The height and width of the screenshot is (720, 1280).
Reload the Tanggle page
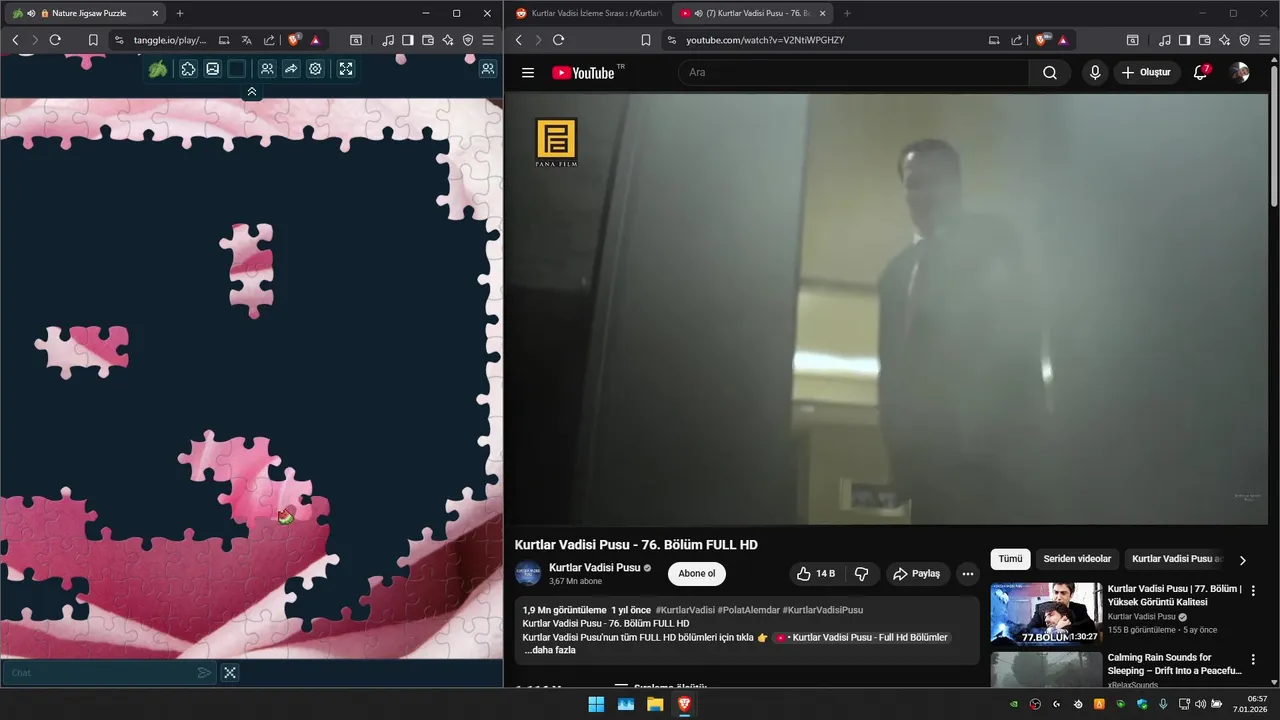[x=55, y=40]
